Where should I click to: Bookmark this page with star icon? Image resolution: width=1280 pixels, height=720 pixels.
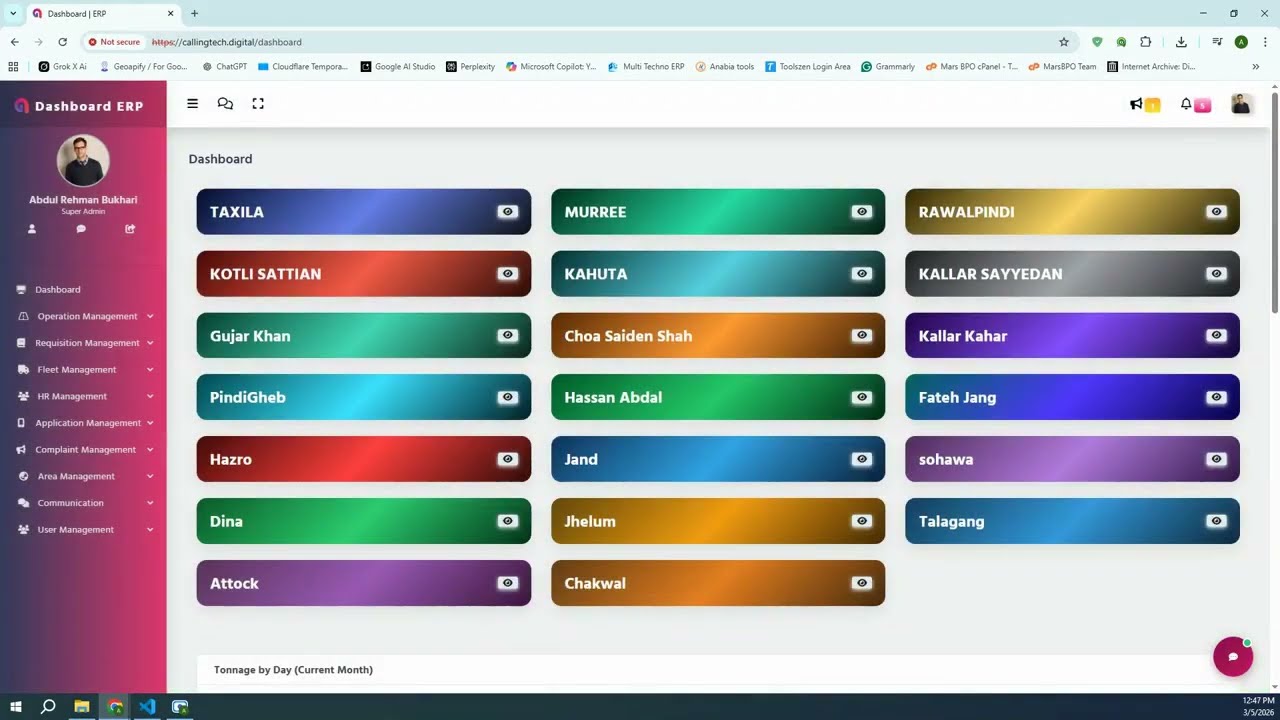pyautogui.click(x=1064, y=42)
